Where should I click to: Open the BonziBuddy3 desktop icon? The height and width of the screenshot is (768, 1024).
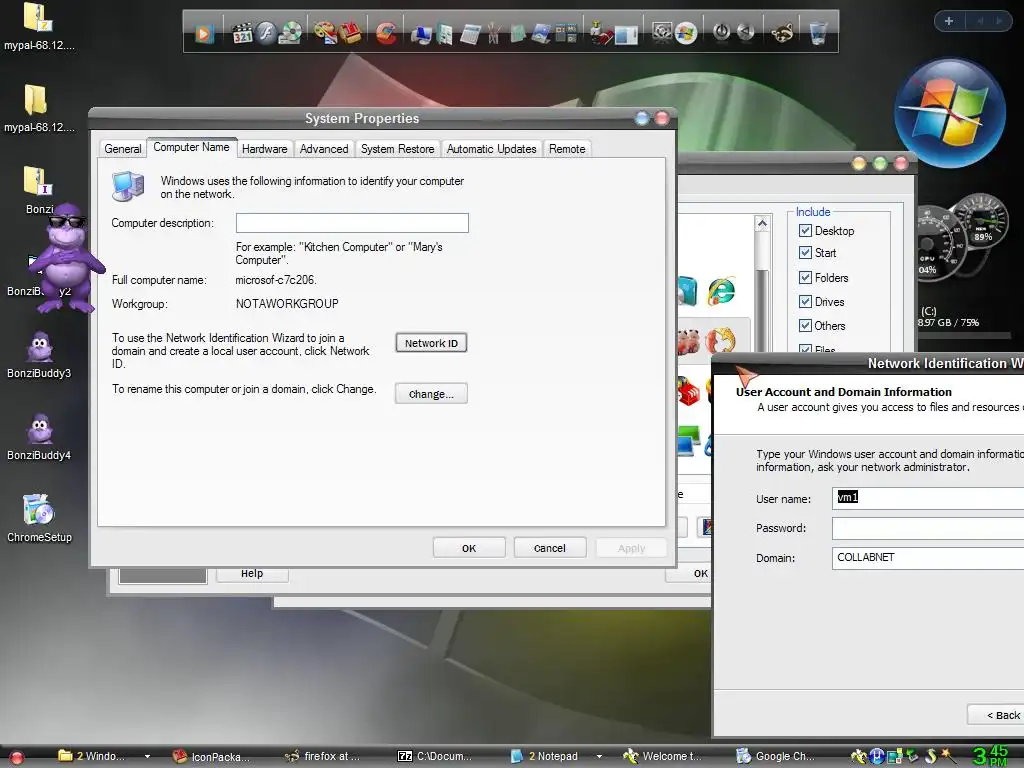click(x=39, y=355)
